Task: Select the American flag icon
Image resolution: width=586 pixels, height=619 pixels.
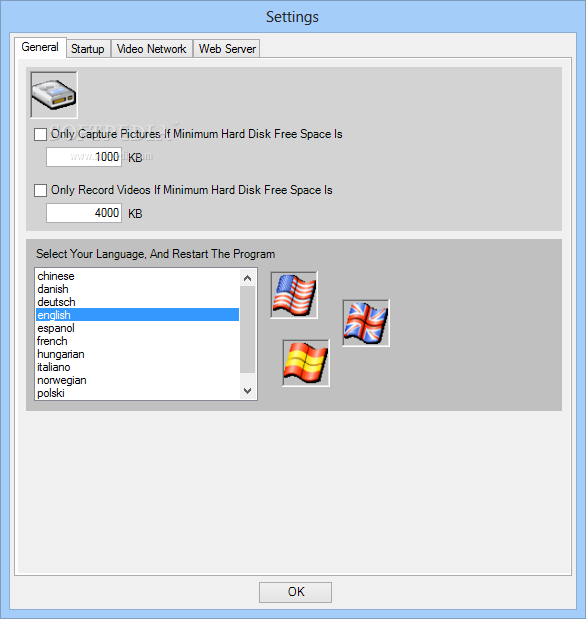Action: [x=294, y=295]
